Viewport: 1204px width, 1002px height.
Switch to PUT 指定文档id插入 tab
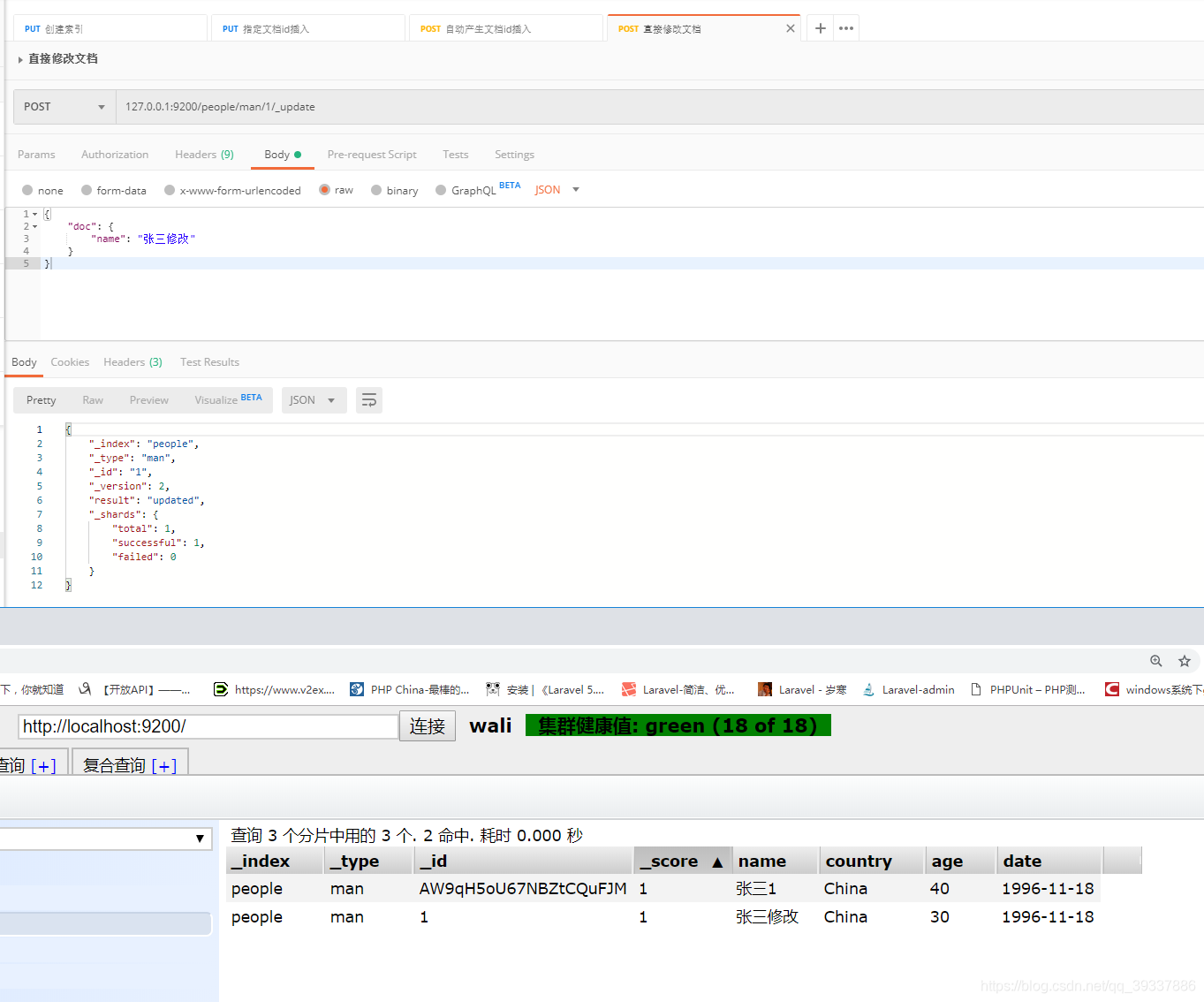308,28
